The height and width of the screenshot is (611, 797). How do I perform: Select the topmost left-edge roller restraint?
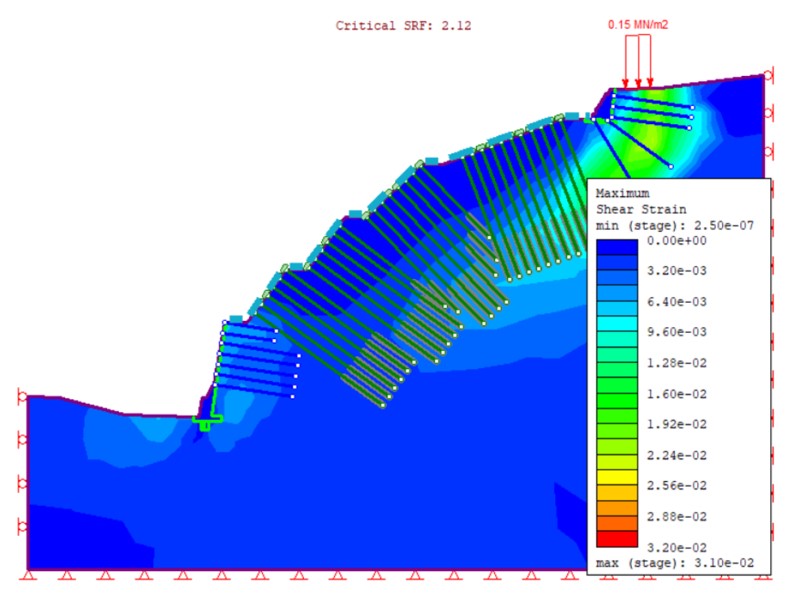[20, 397]
